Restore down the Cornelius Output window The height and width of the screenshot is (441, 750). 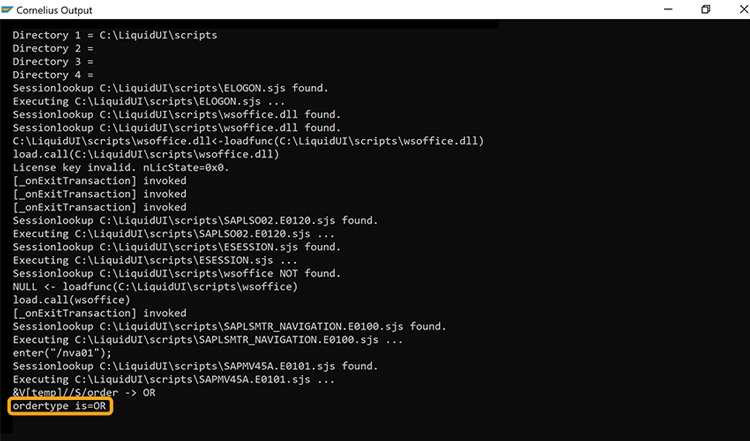(x=706, y=9)
